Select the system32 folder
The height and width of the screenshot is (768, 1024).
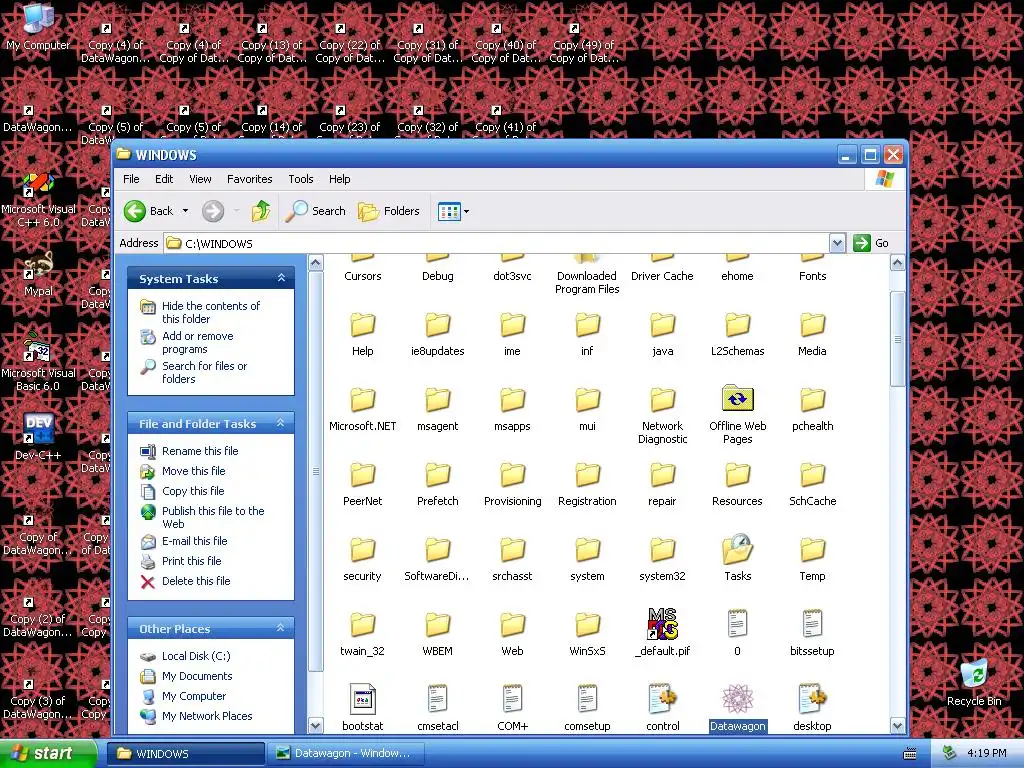point(662,550)
